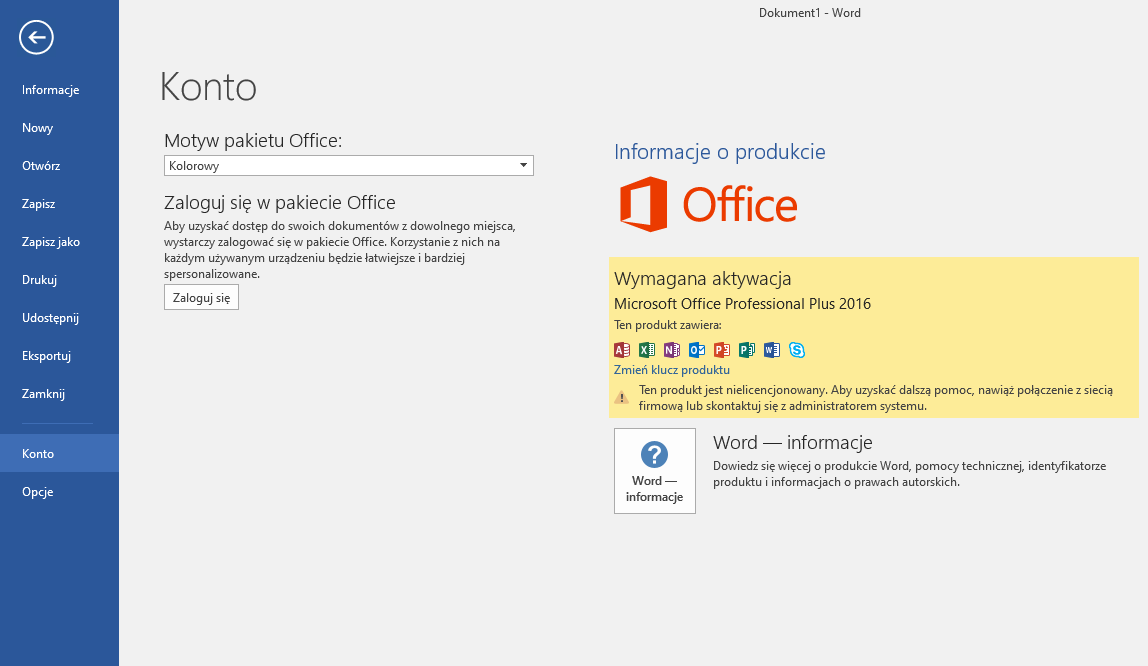
Task: Open the Office theme dropdown showing Kolorowy
Action: (x=348, y=165)
